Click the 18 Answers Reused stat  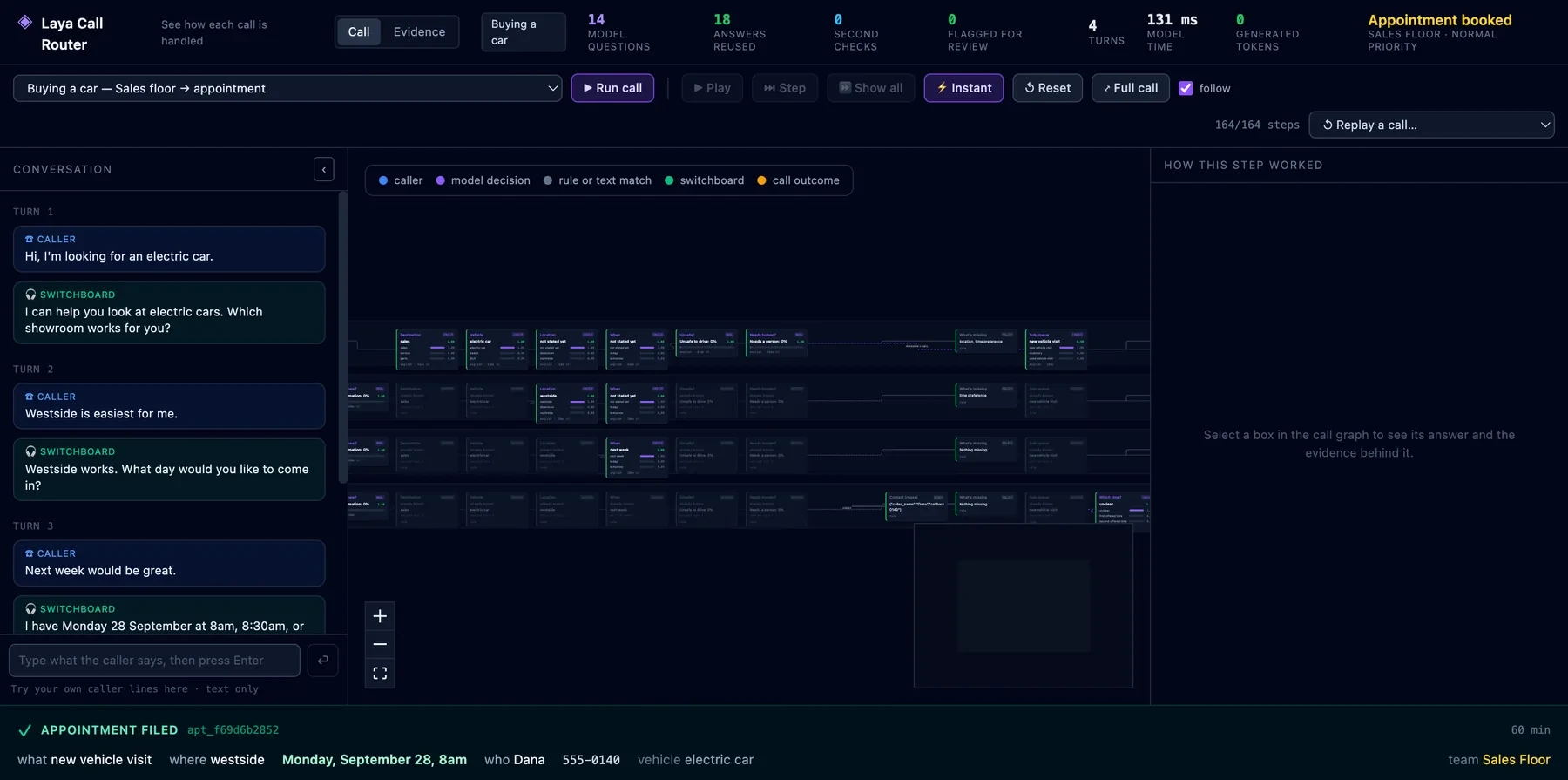point(740,32)
